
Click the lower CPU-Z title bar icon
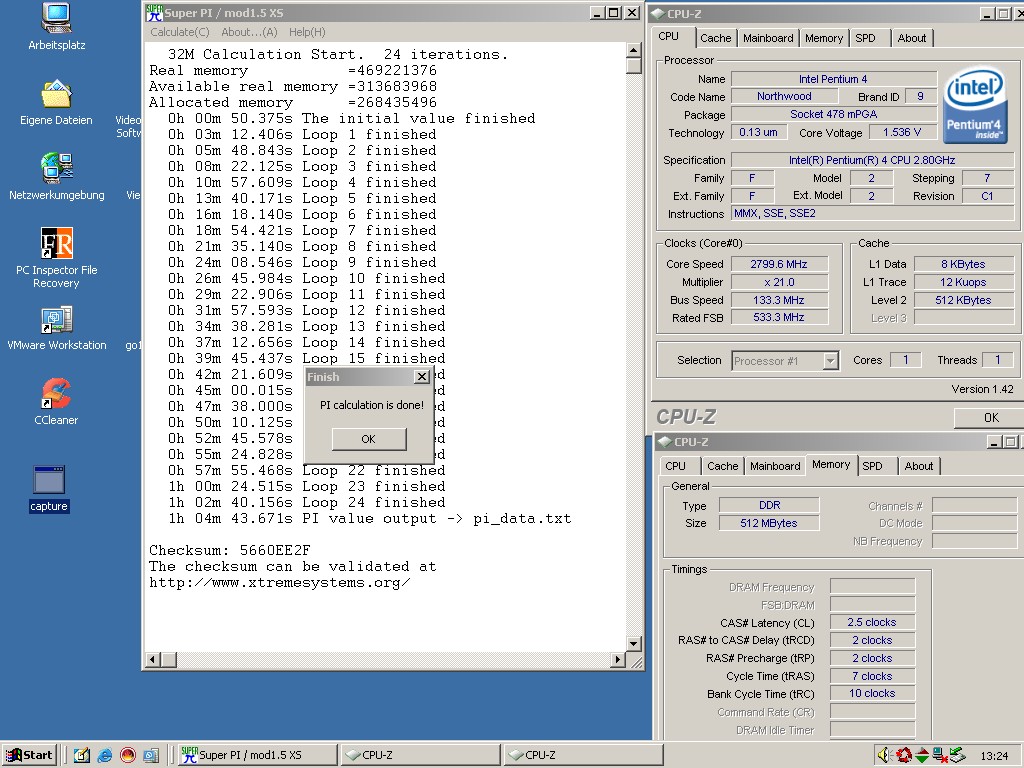click(x=664, y=442)
